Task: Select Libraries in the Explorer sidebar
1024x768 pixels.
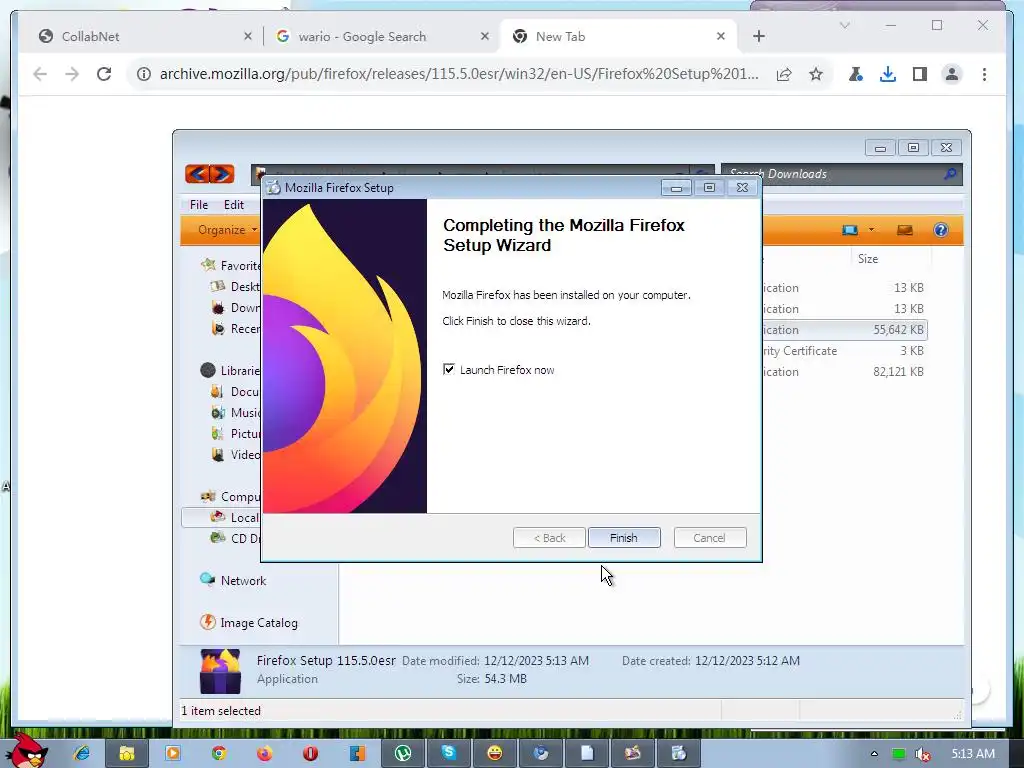Action: point(230,370)
